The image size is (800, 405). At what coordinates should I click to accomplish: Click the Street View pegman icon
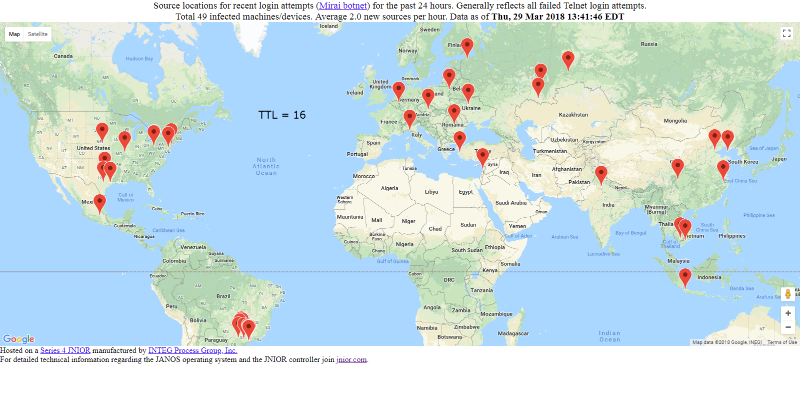click(788, 294)
